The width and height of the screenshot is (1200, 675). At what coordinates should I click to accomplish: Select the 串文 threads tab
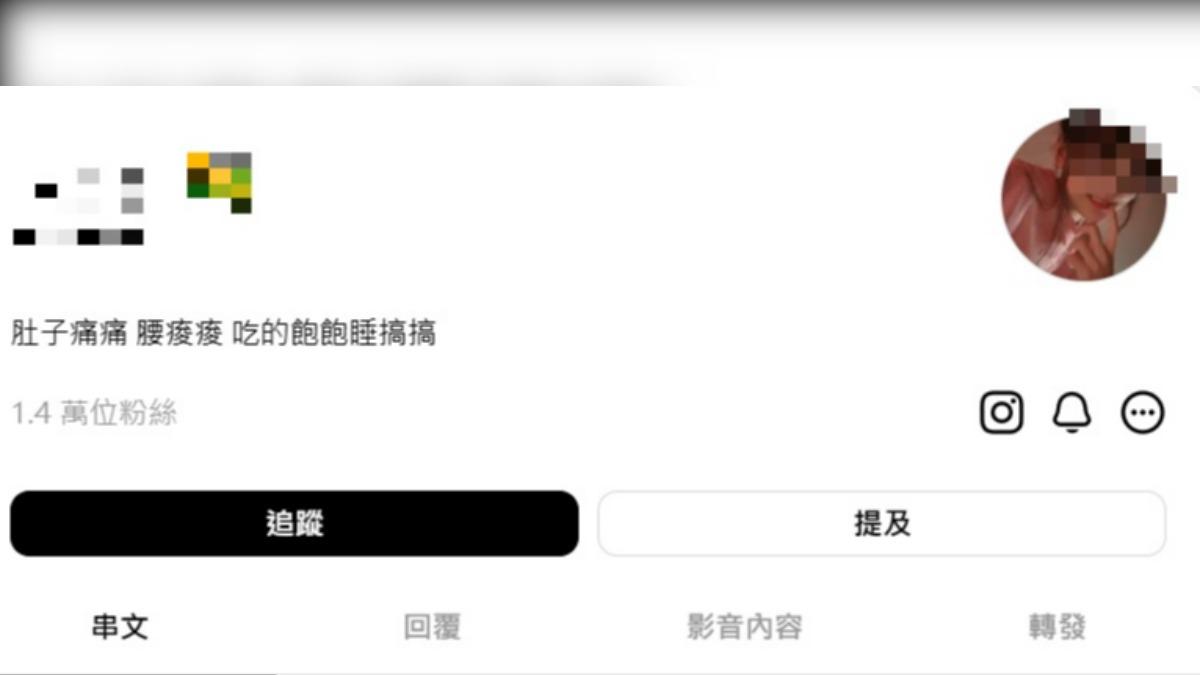(120, 628)
